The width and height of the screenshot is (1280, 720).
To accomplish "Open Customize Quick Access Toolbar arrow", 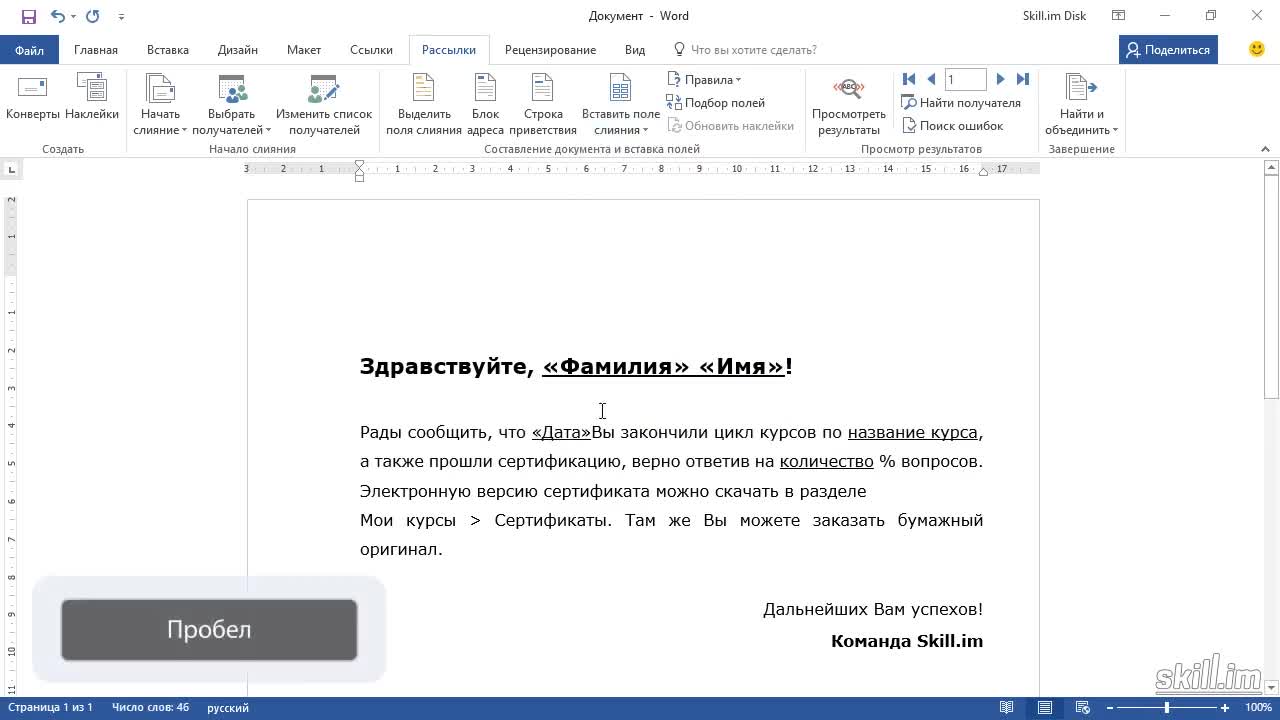I will tap(121, 17).
